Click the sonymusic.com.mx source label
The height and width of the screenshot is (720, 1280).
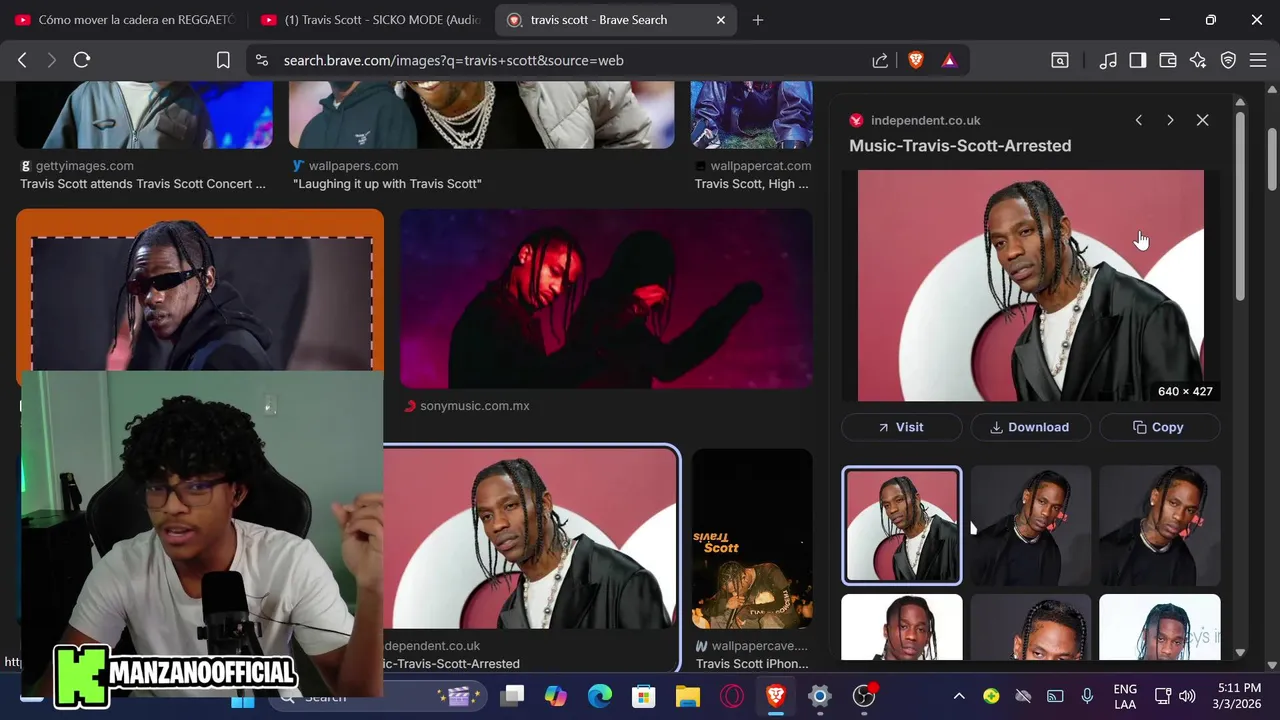pyautogui.click(x=475, y=406)
